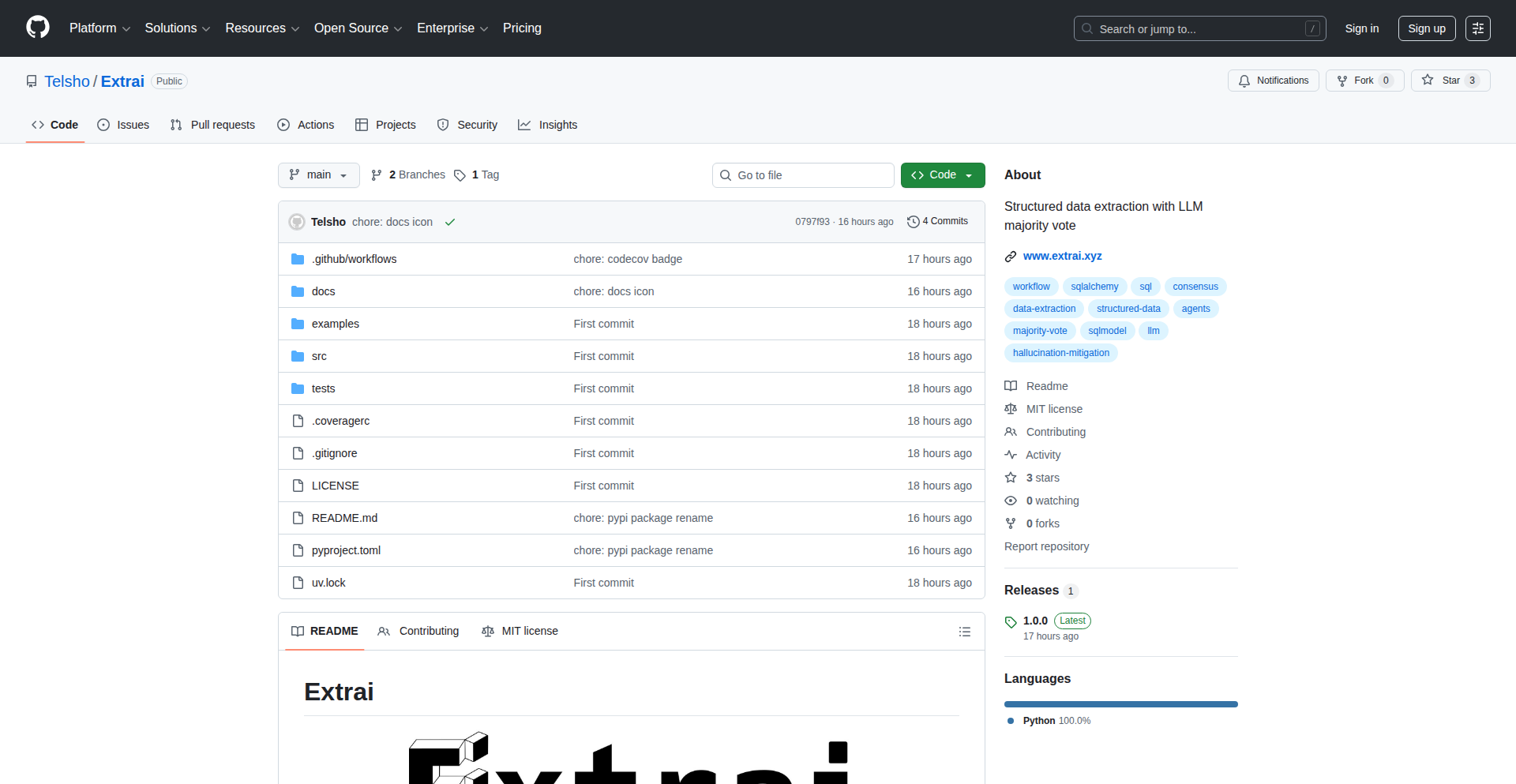Open the global navigation menu icon
This screenshot has width=1516, height=784.
(1478, 28)
